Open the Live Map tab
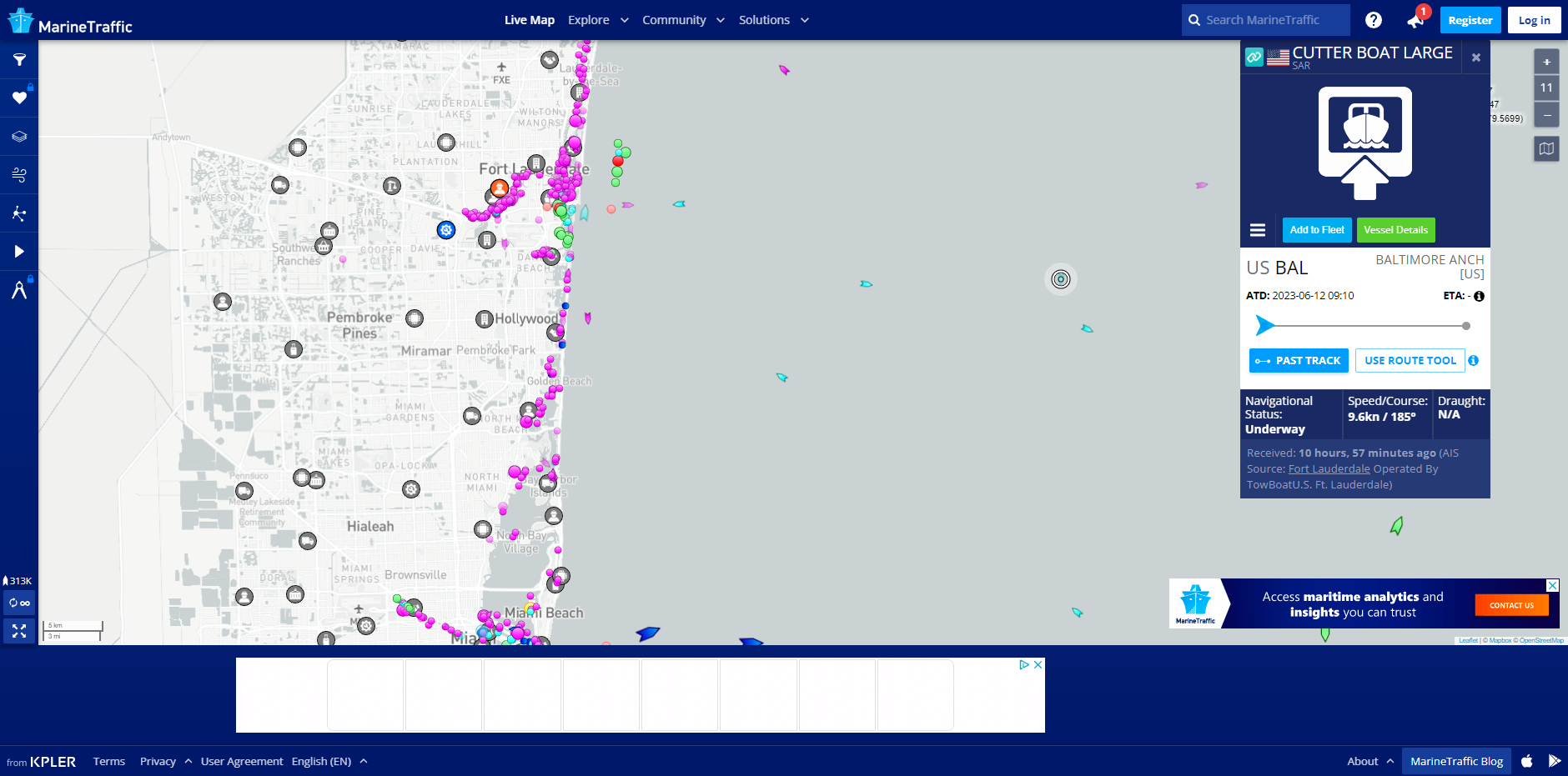1568x776 pixels. (530, 20)
